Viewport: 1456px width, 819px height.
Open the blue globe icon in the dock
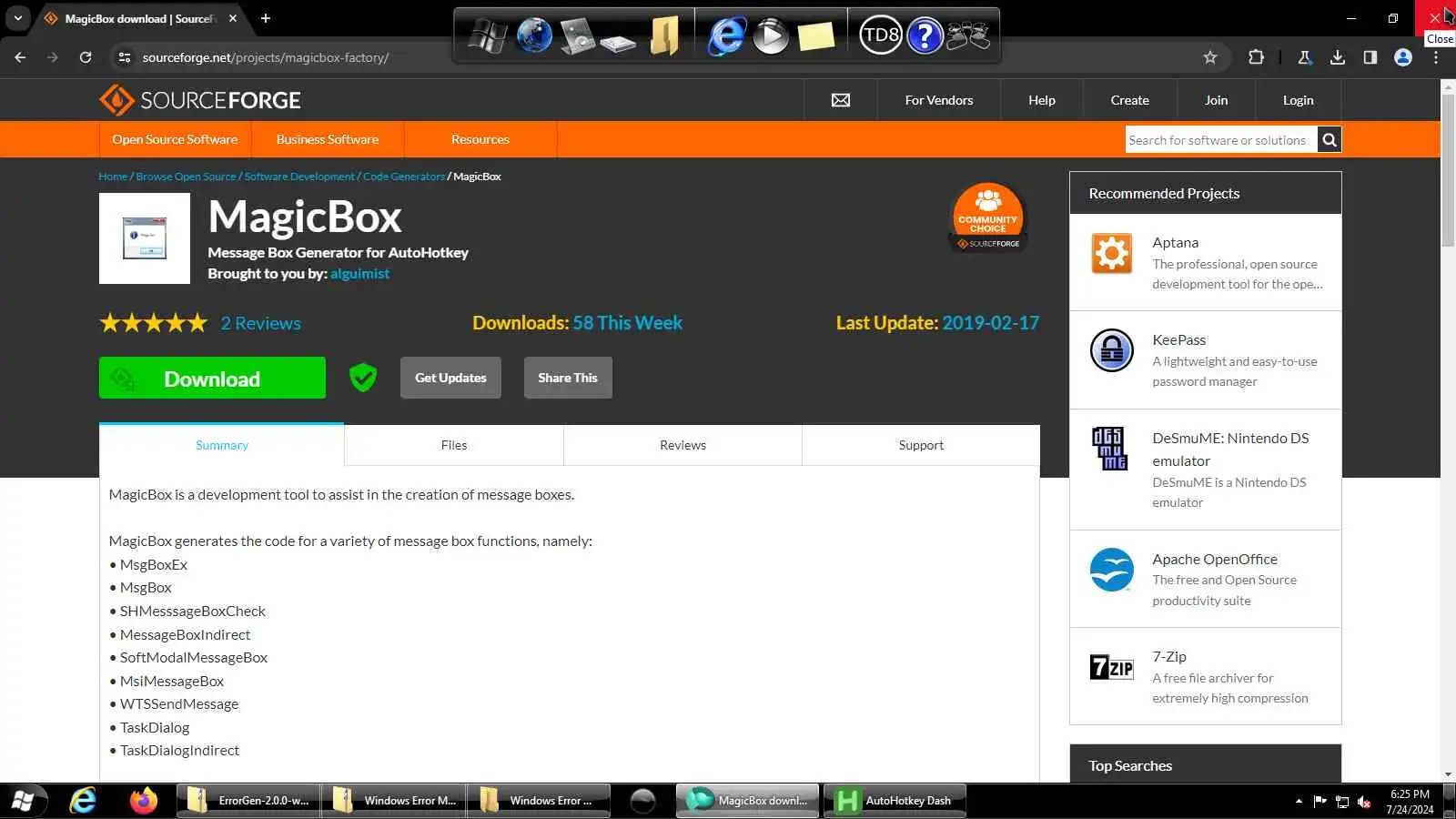[534, 35]
